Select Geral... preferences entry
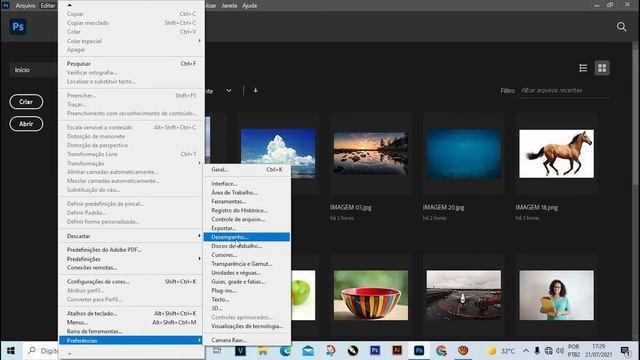640x360 pixels. click(247, 169)
